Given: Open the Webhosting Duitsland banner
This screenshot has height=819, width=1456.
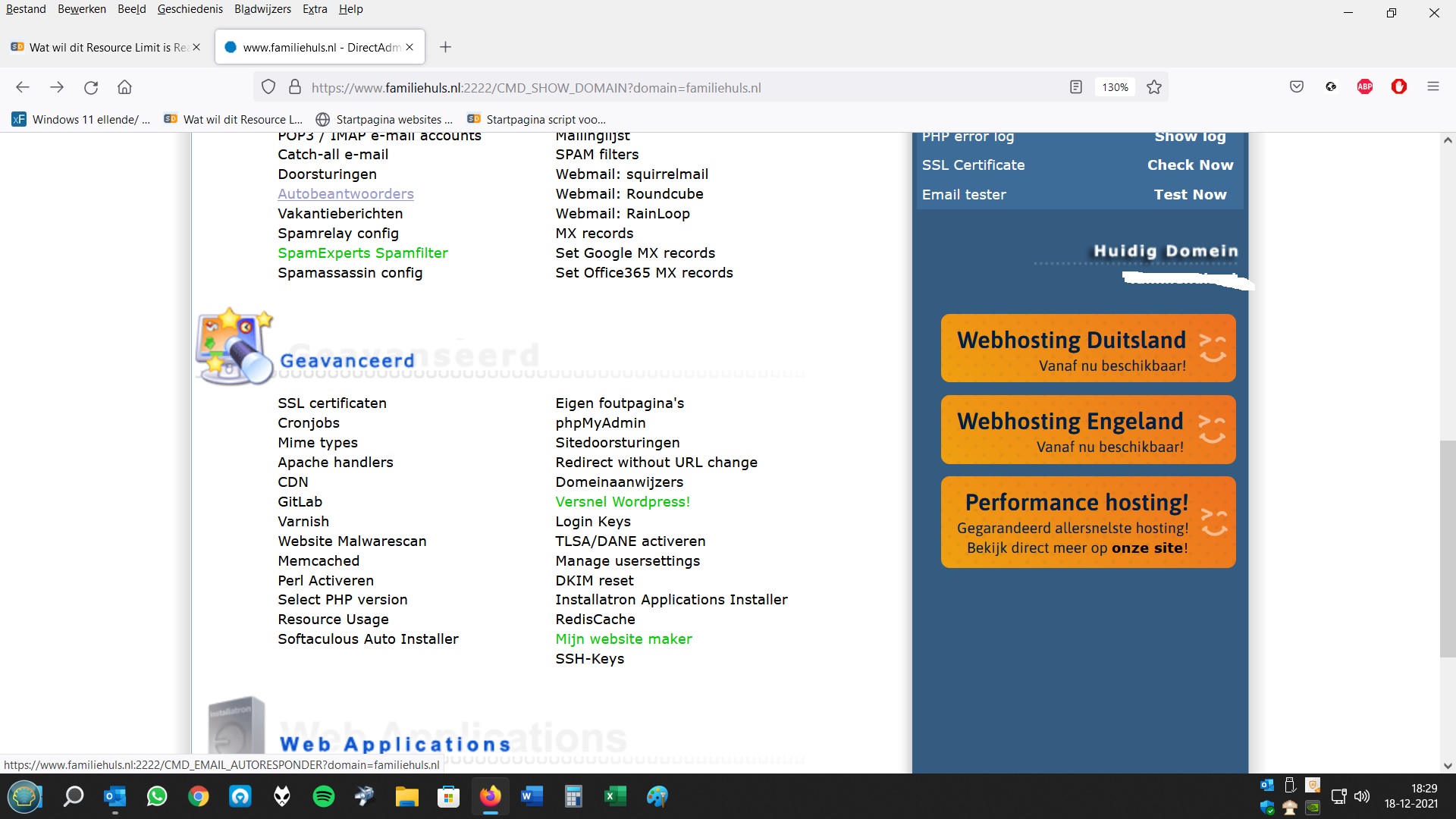Looking at the screenshot, I should coord(1088,348).
